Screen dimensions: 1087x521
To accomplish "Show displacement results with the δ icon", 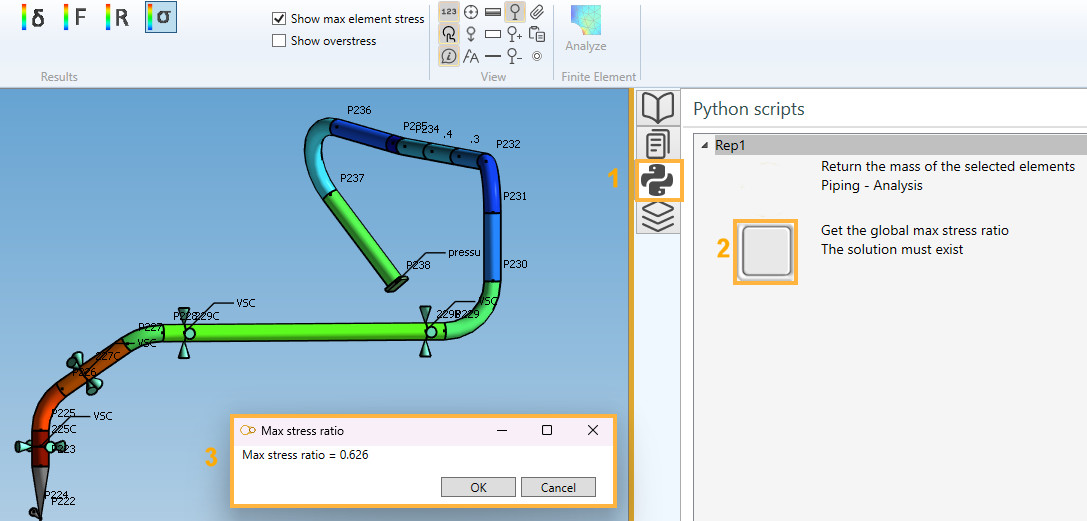I will (33, 17).
